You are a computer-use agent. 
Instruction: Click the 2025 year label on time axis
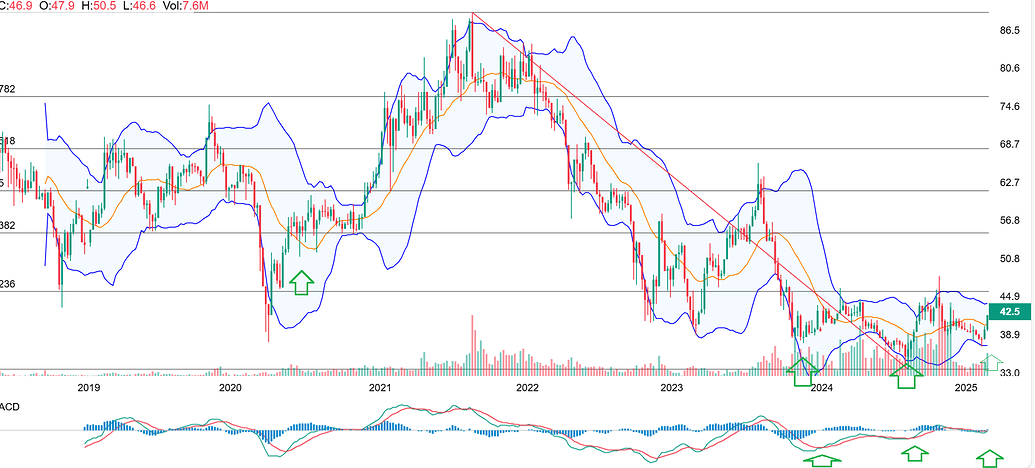pos(966,387)
